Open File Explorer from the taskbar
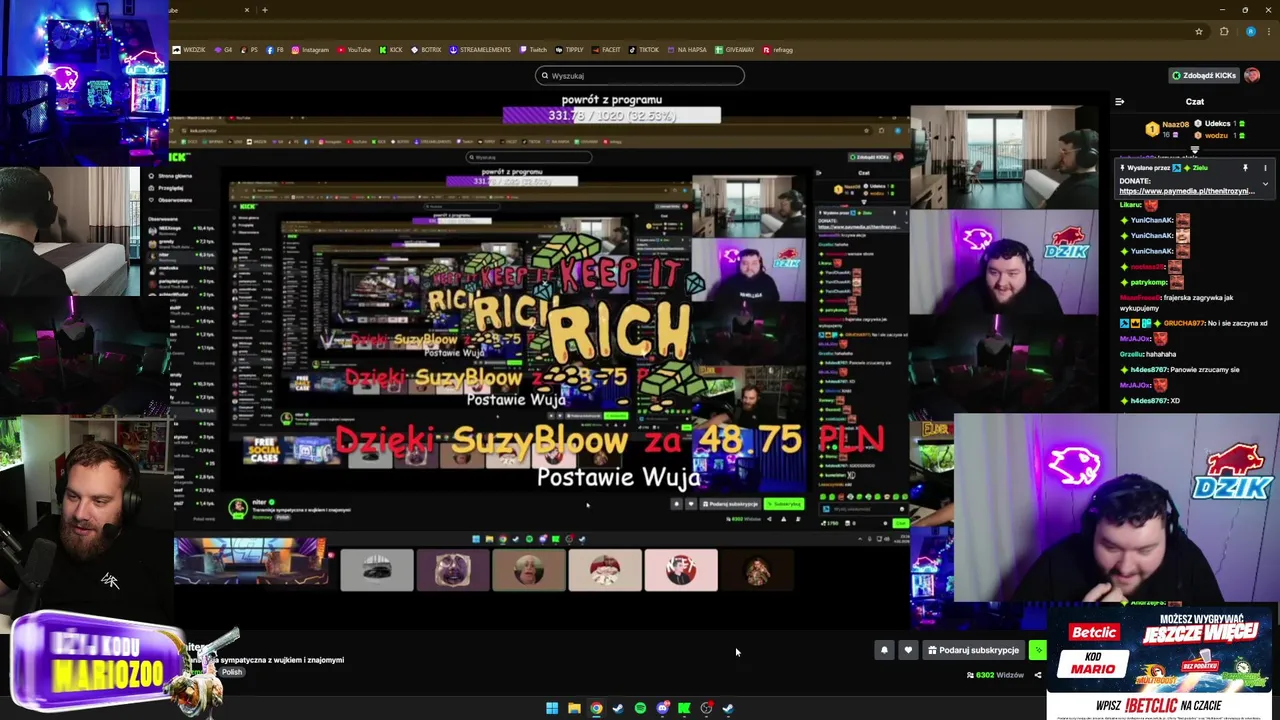 coord(574,708)
